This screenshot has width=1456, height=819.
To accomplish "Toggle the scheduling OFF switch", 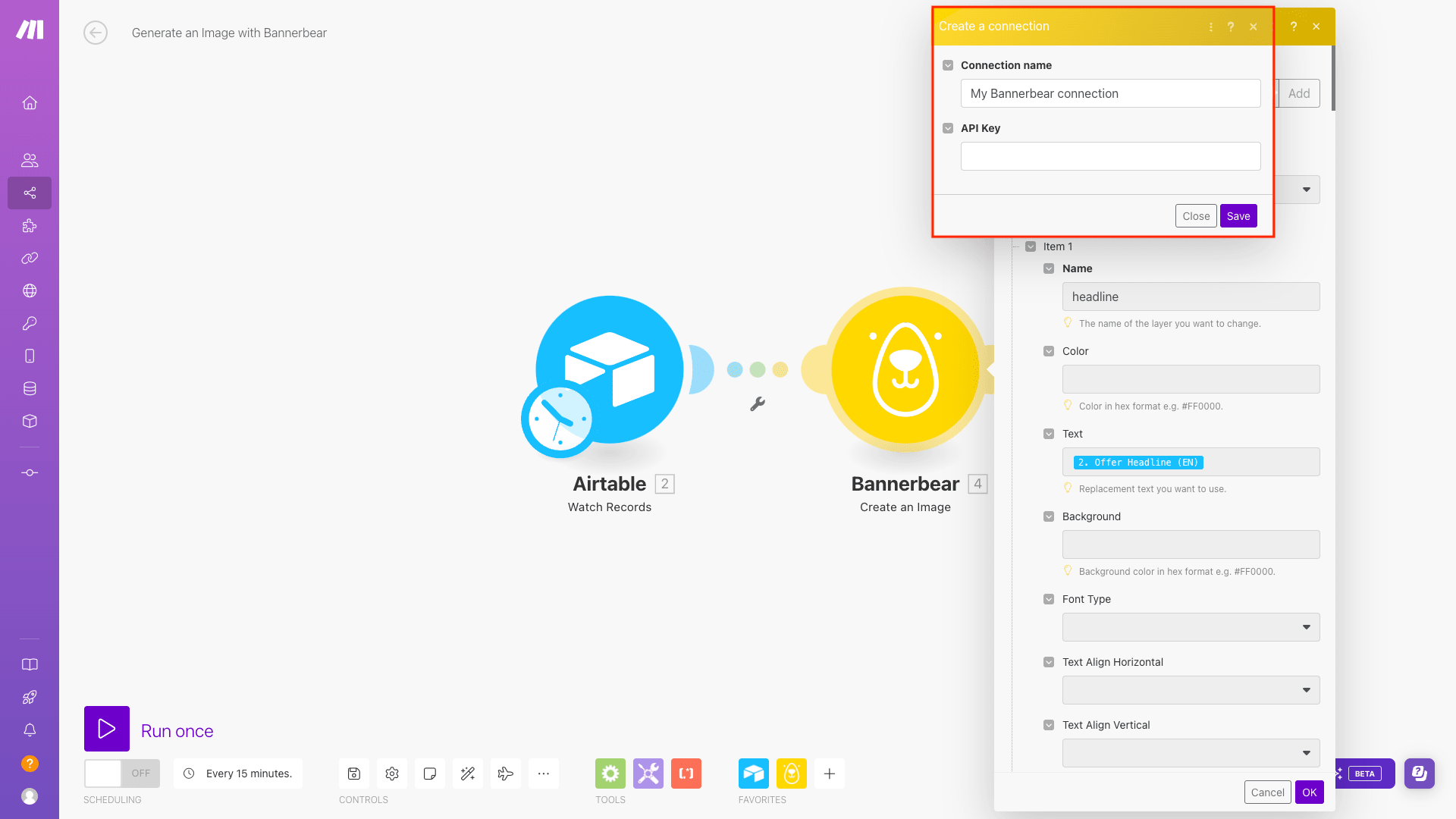I will click(x=122, y=773).
